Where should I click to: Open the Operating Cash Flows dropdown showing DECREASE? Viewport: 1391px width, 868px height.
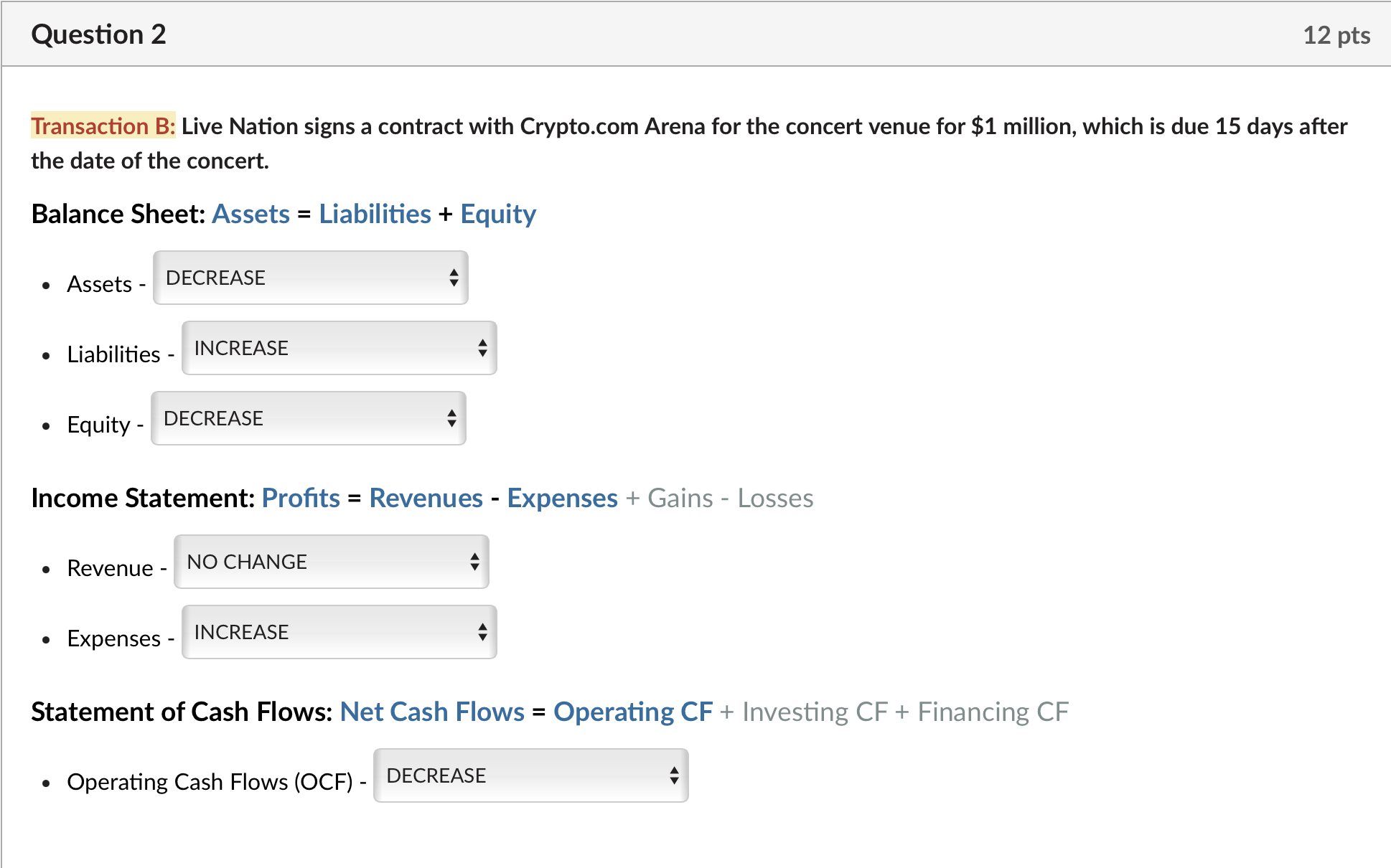coord(530,775)
